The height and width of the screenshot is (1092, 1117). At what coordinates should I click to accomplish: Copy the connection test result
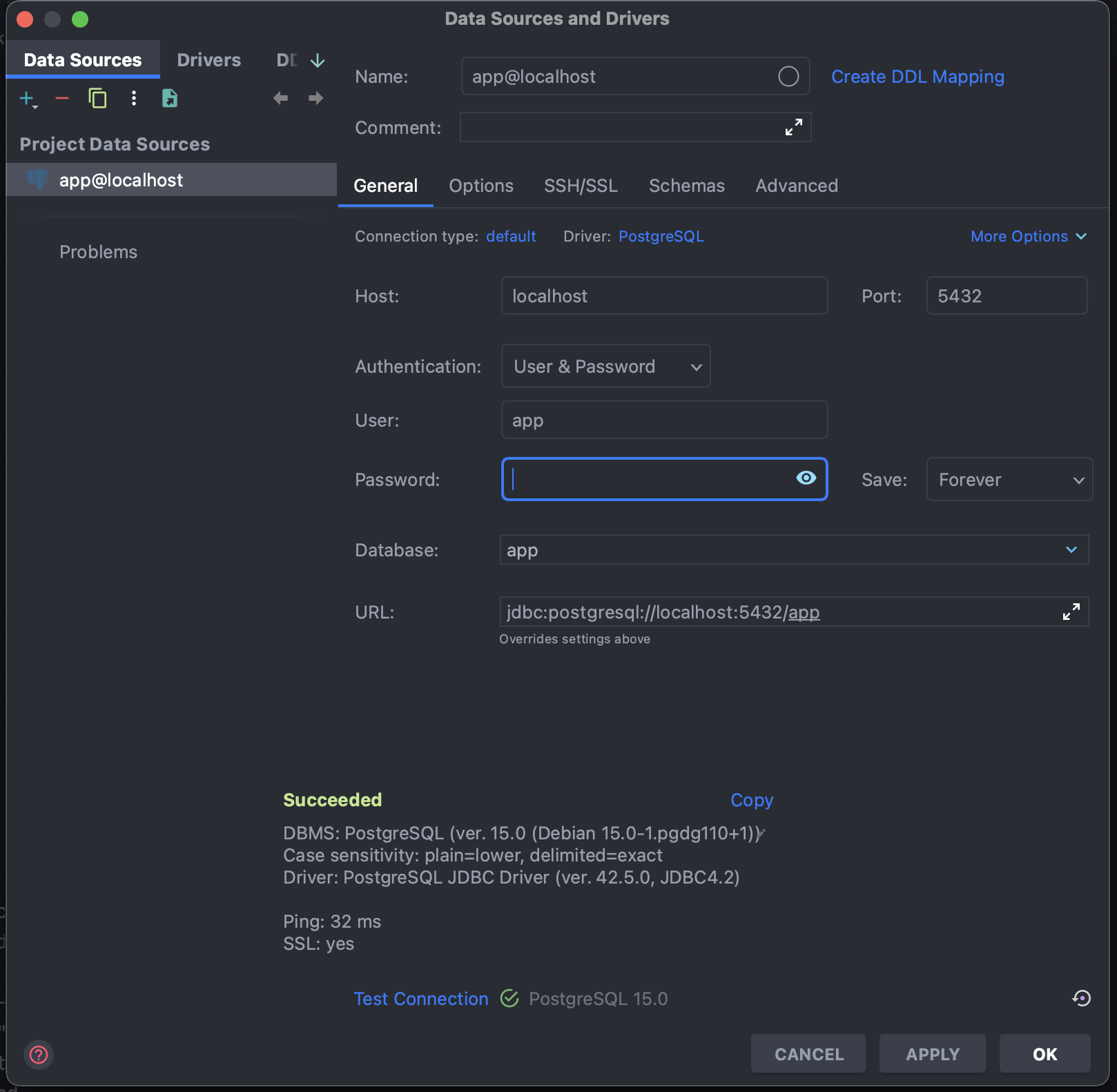pyautogui.click(x=752, y=800)
